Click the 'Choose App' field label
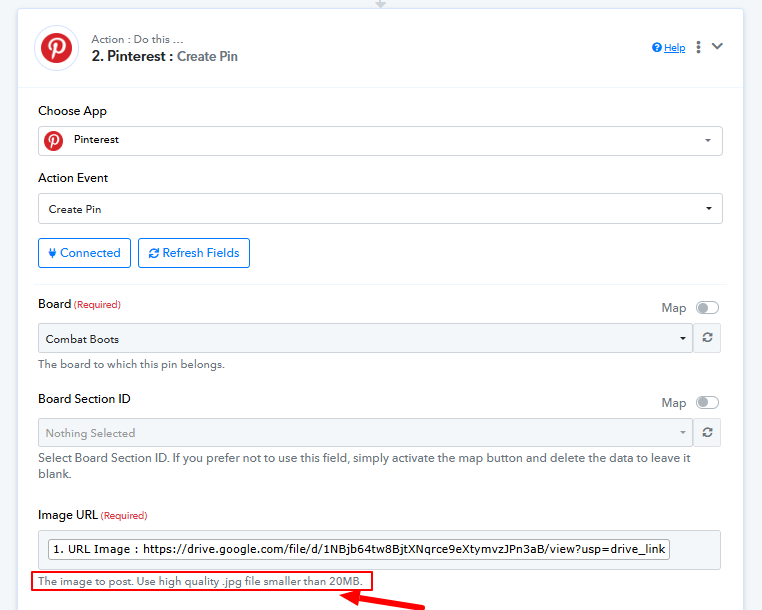Viewport: 762px width, 610px height. [72, 111]
